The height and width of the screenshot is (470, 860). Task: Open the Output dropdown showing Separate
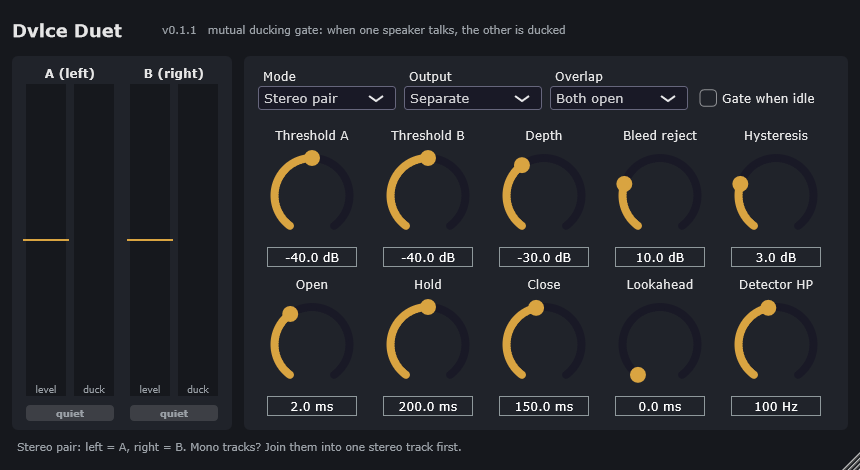pyautogui.click(x=473, y=98)
